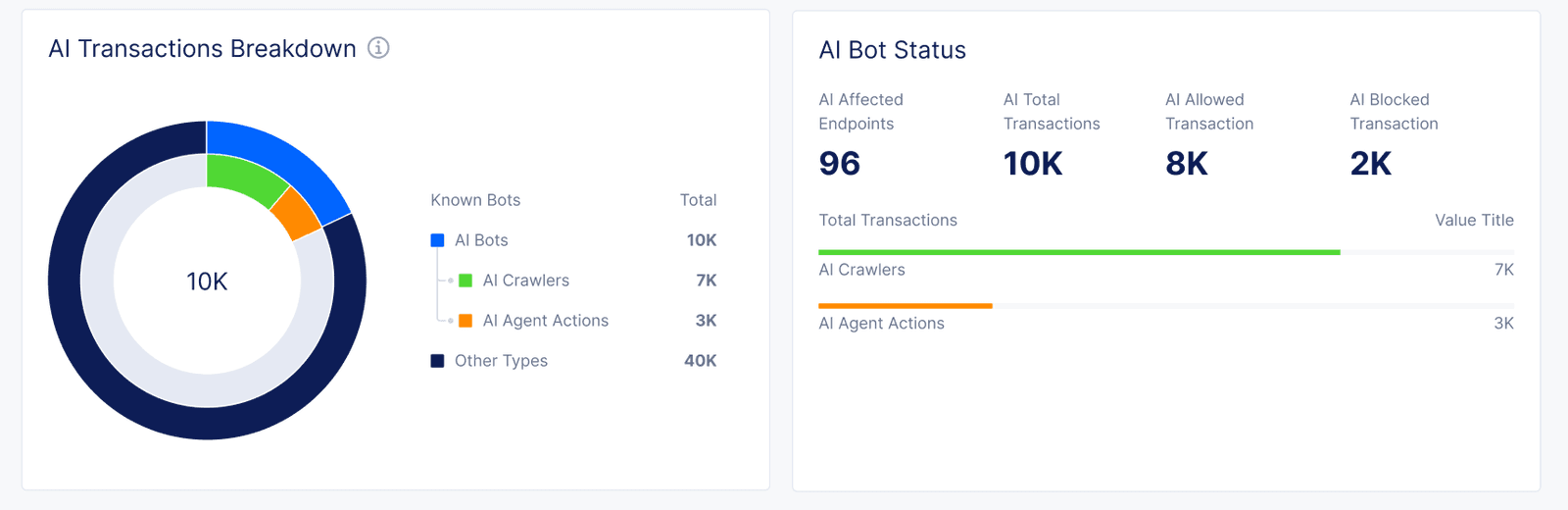Open the AI Blocked Transaction 2K metric
The width and height of the screenshot is (1568, 510).
pyautogui.click(x=1370, y=164)
